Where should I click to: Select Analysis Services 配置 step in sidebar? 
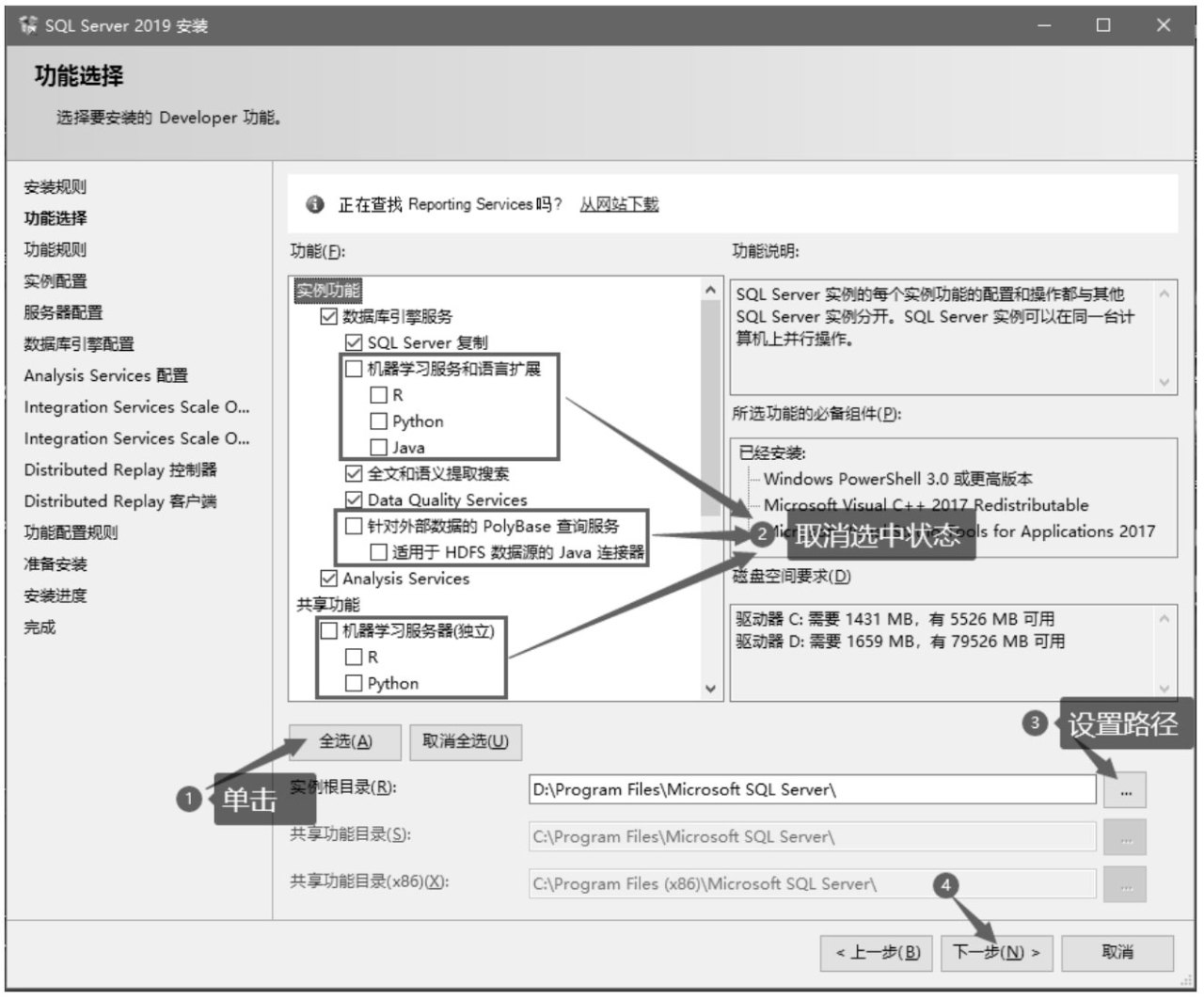coord(106,376)
